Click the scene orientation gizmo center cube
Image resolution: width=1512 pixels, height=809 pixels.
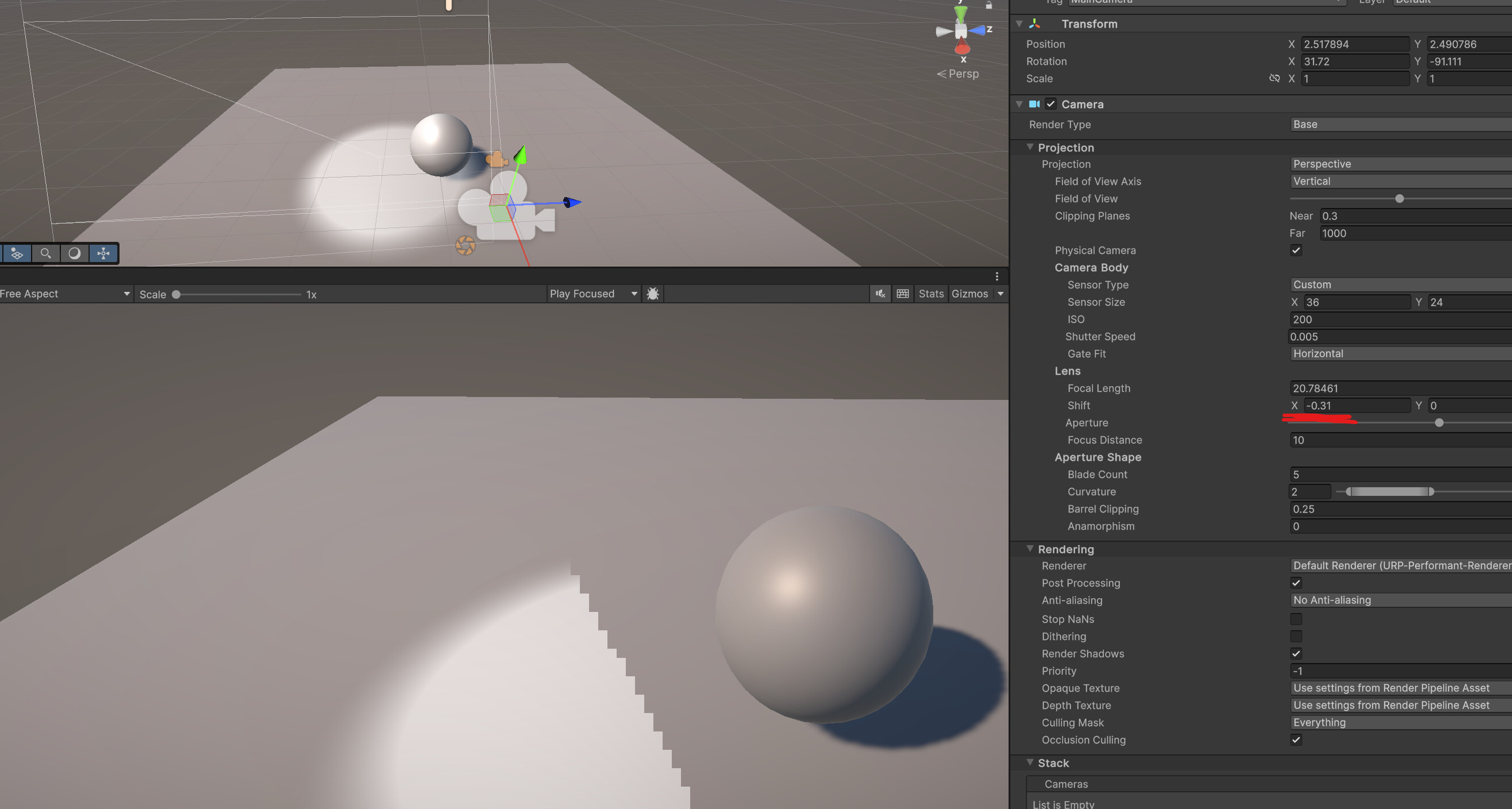tap(961, 31)
